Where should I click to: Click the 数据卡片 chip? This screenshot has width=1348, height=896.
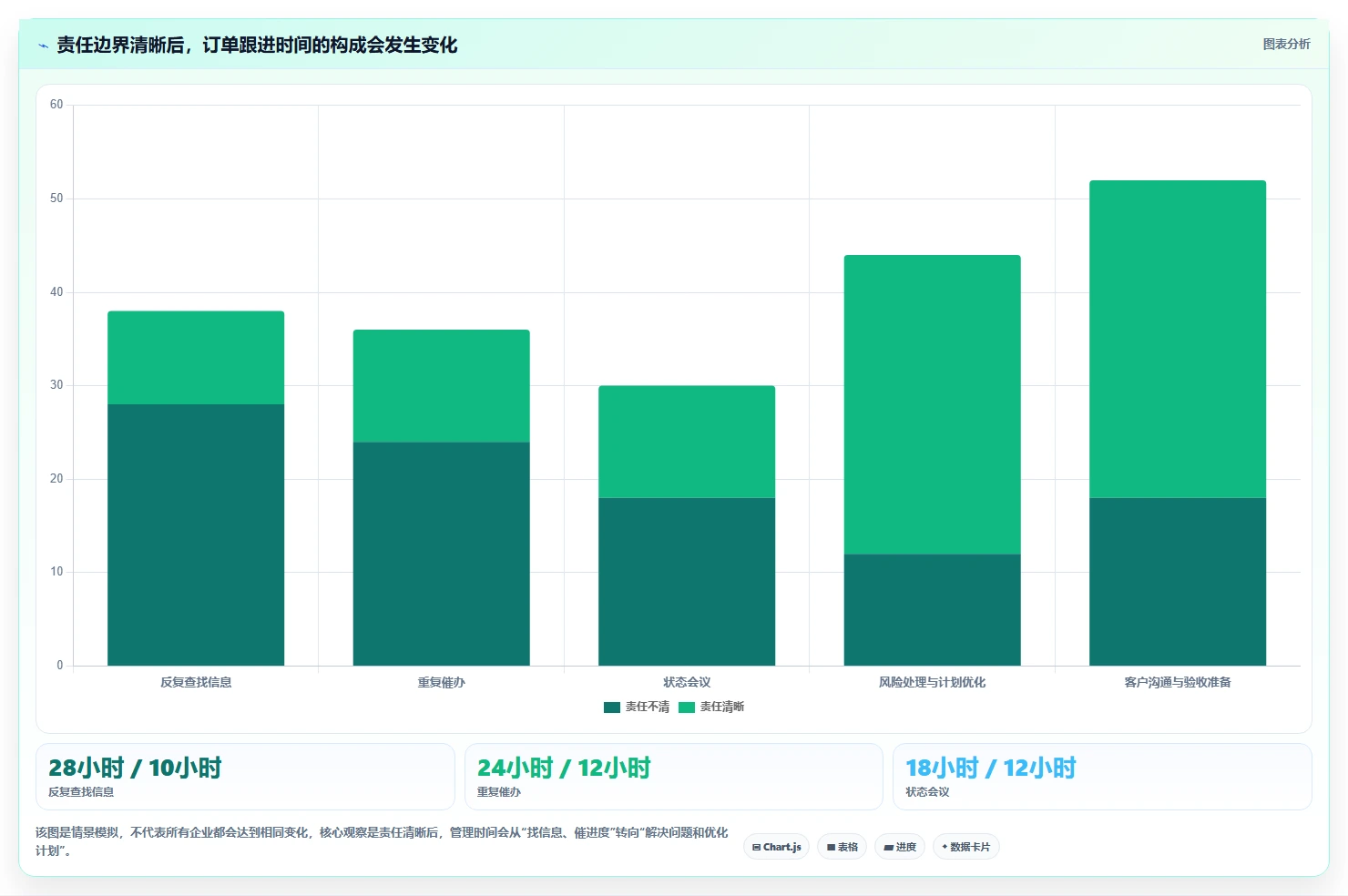(x=966, y=847)
